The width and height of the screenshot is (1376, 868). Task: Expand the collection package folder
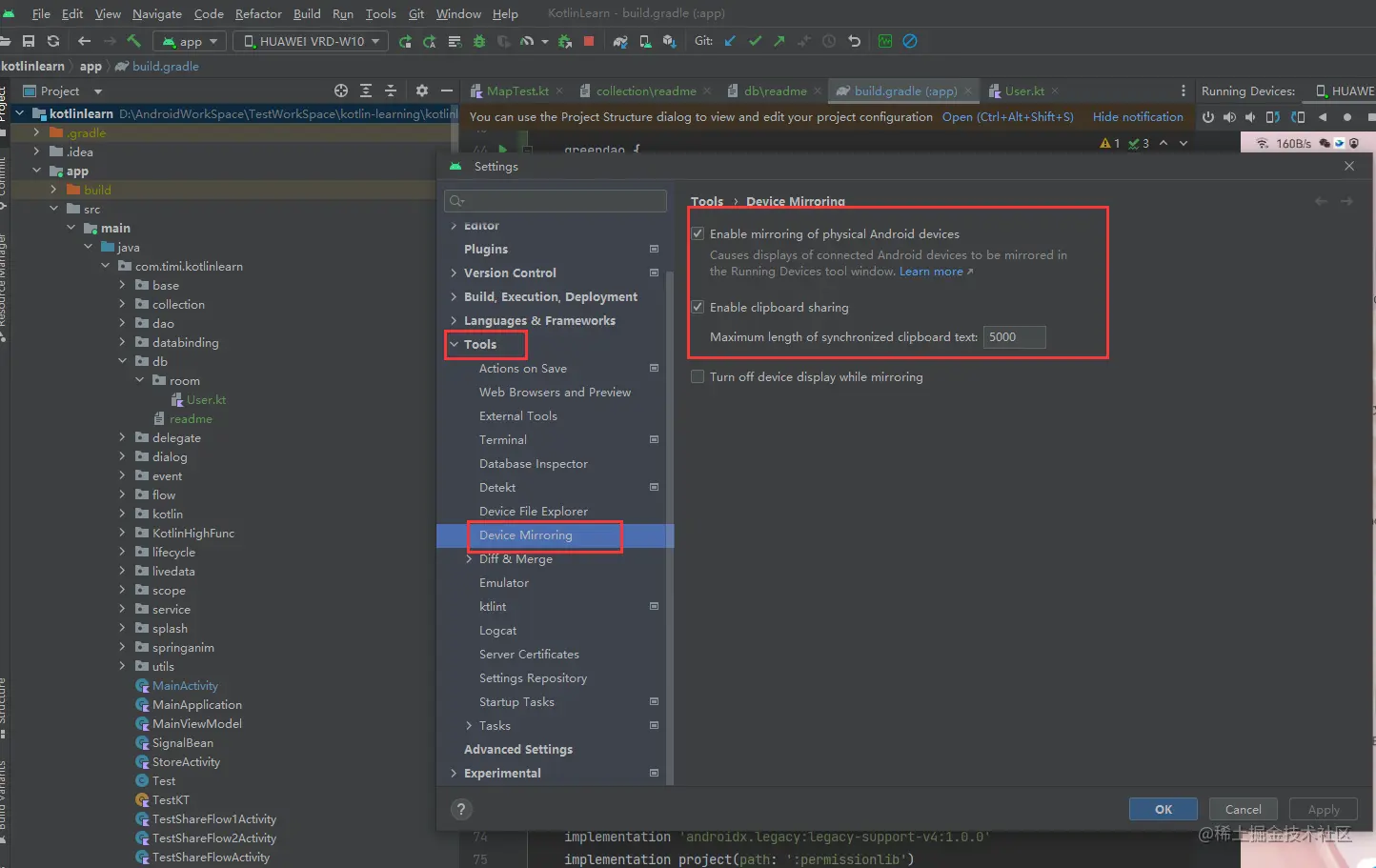(x=122, y=304)
